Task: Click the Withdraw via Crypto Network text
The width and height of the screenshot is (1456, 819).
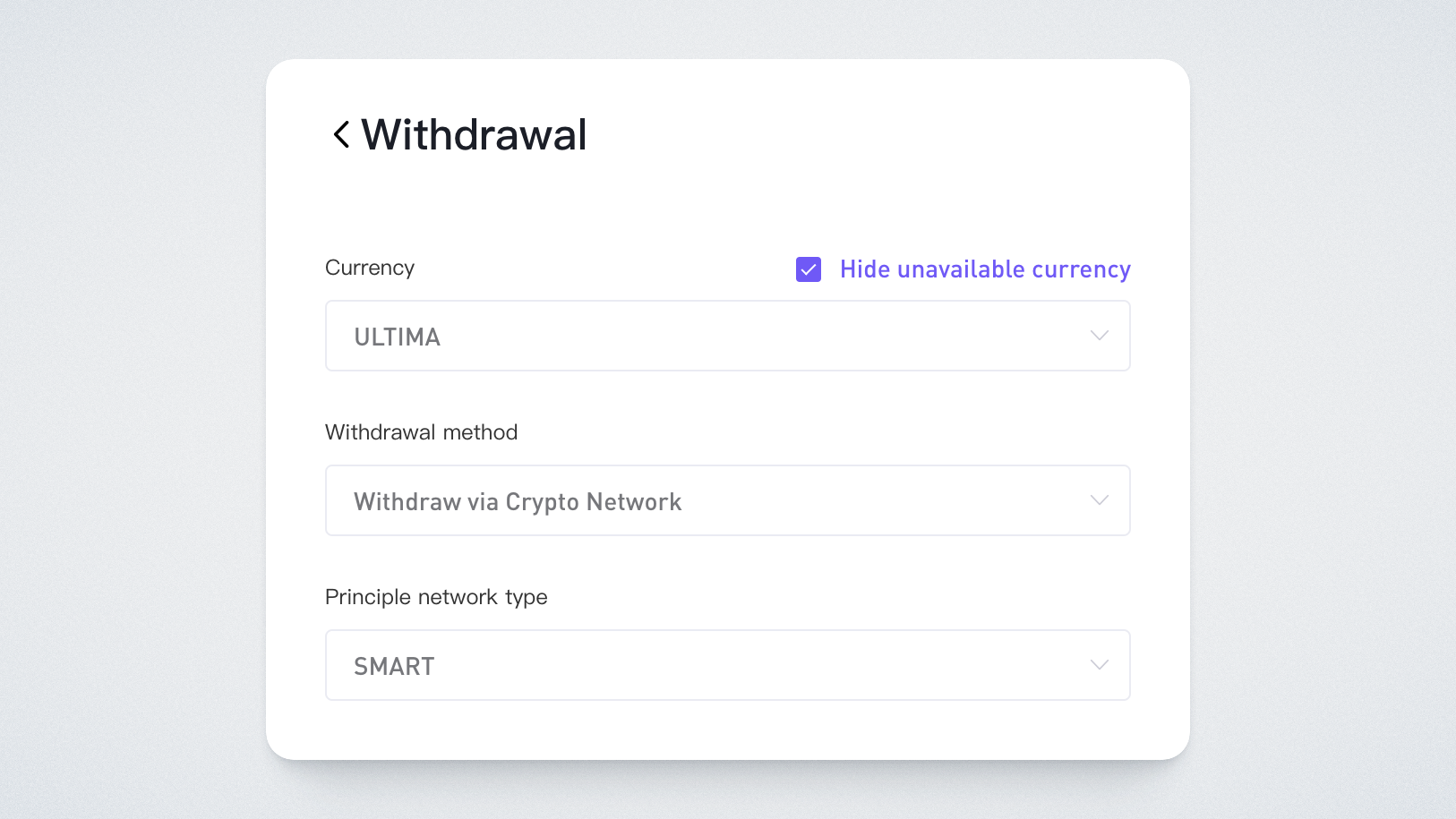Action: click(518, 502)
